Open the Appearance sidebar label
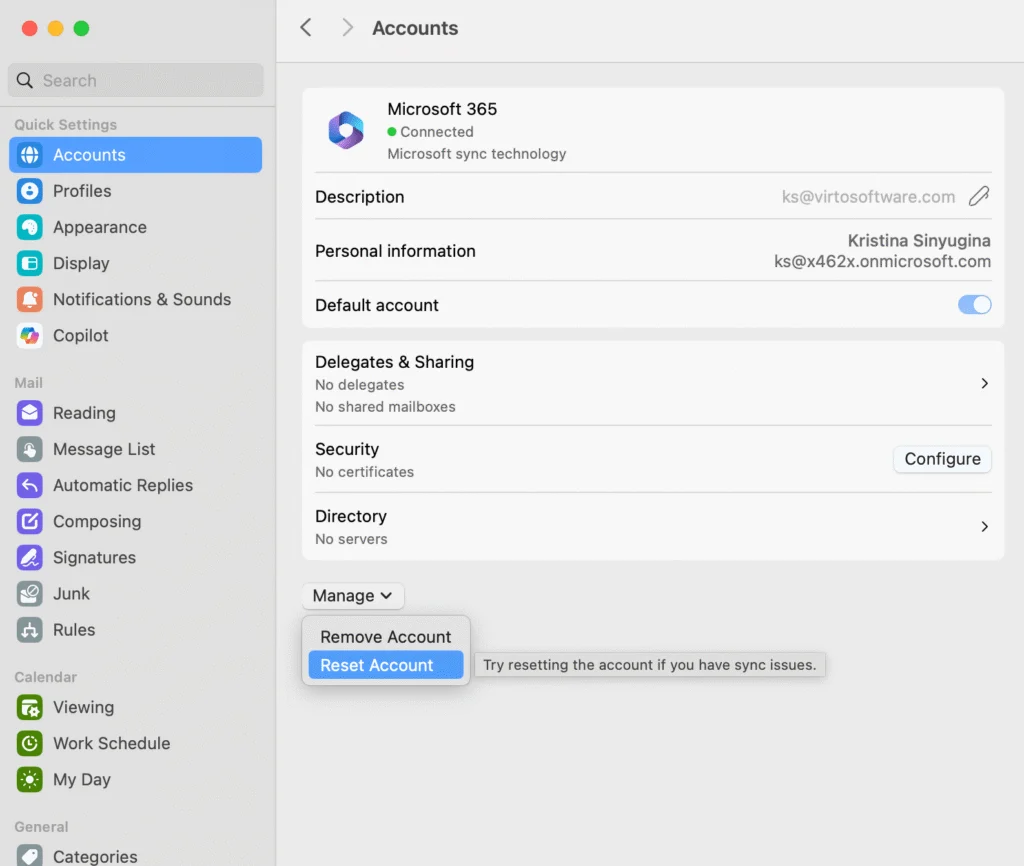This screenshot has height=866, width=1024. (x=100, y=227)
